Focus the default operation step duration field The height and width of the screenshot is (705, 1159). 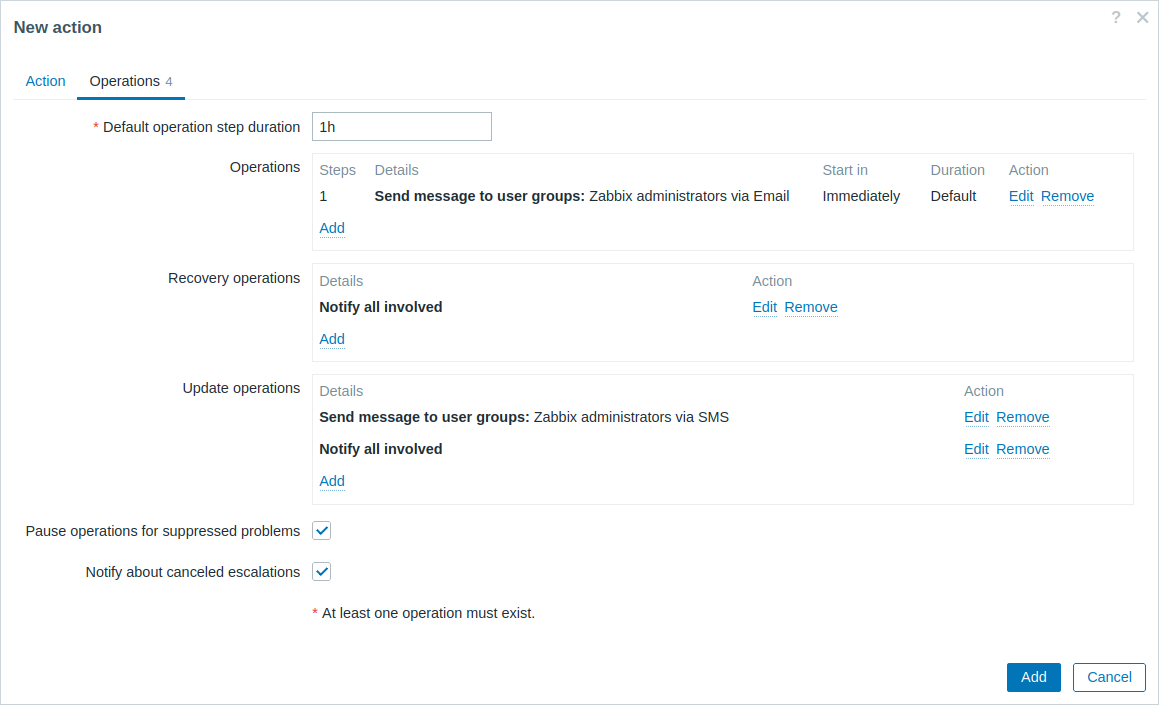(401, 126)
